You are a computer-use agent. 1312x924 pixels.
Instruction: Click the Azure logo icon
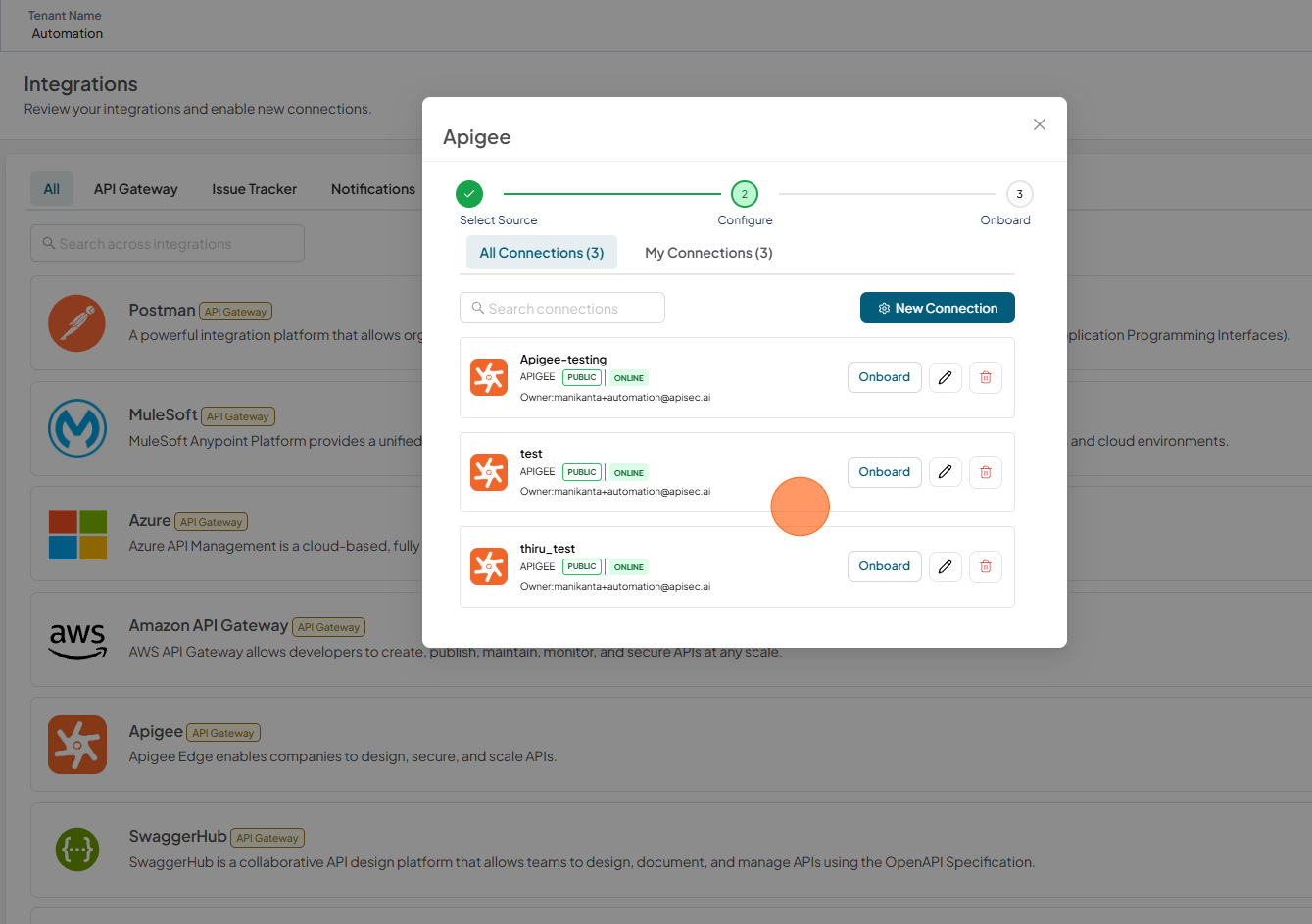point(77,534)
